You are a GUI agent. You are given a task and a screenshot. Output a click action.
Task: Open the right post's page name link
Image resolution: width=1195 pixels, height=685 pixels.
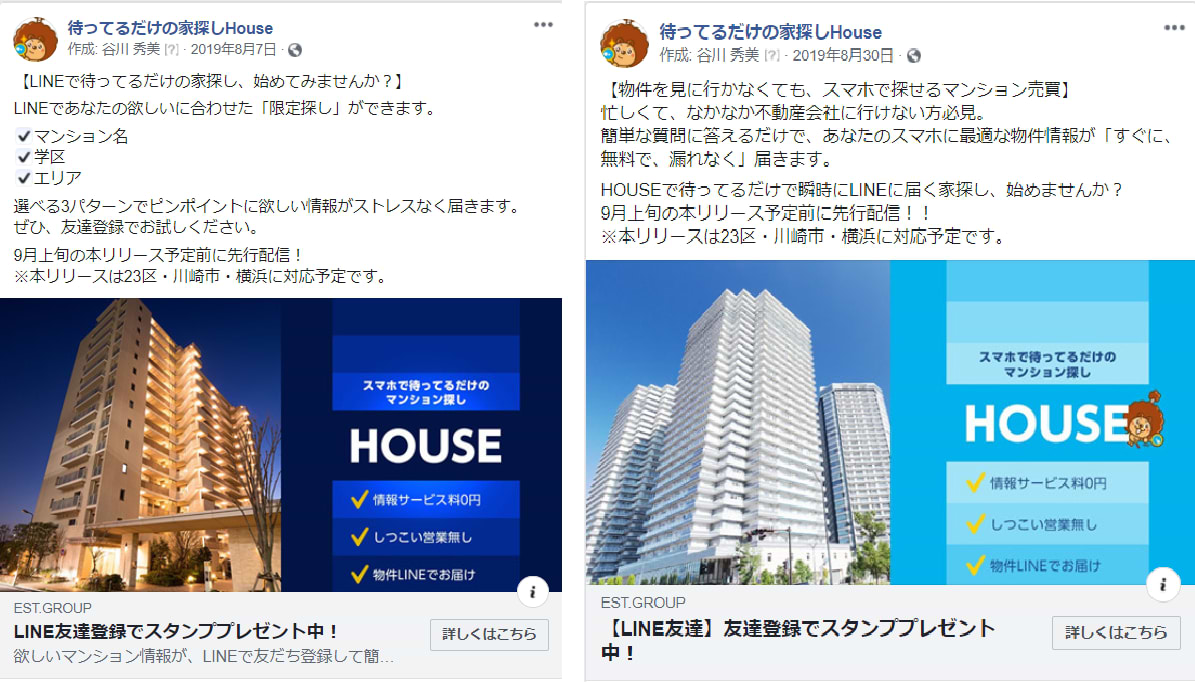click(x=771, y=32)
